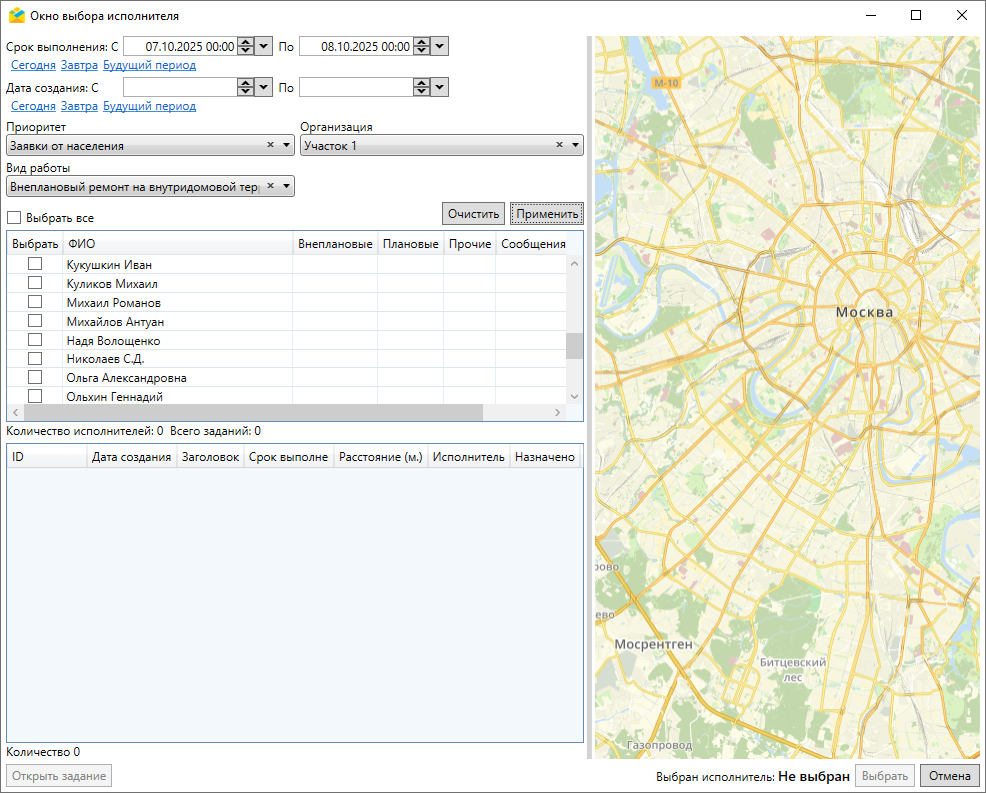Click Завтра link under Срок выполнения

(x=79, y=65)
